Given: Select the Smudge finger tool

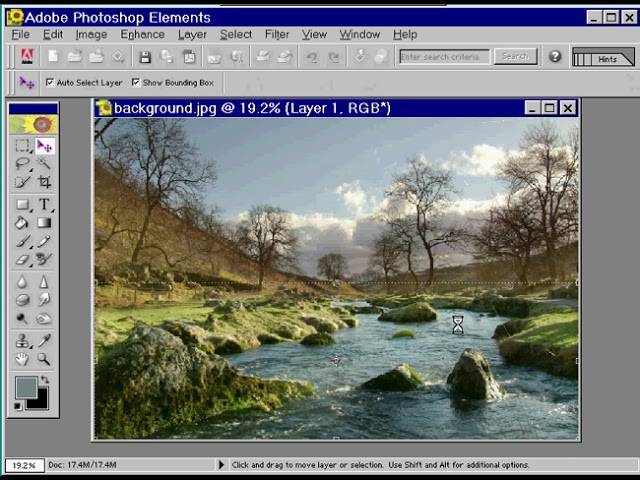Looking at the screenshot, I should click(44, 300).
